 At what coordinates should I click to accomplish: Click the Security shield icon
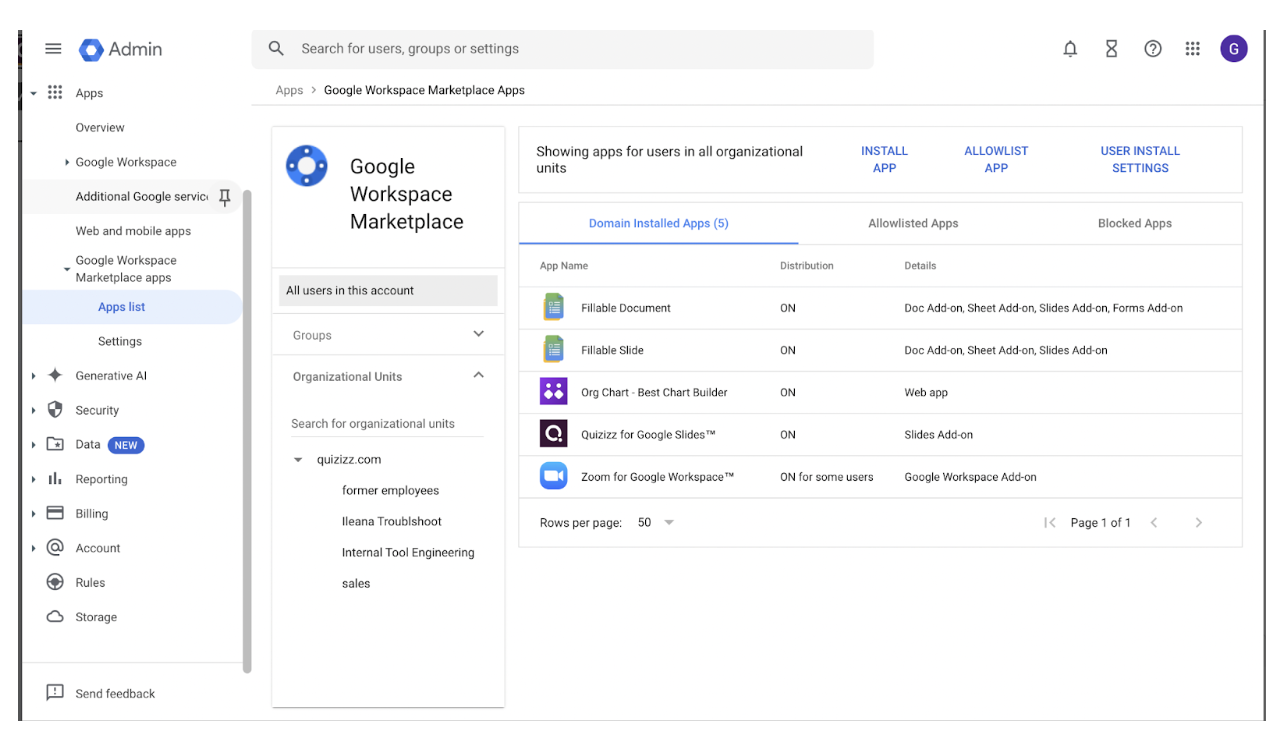(x=56, y=410)
